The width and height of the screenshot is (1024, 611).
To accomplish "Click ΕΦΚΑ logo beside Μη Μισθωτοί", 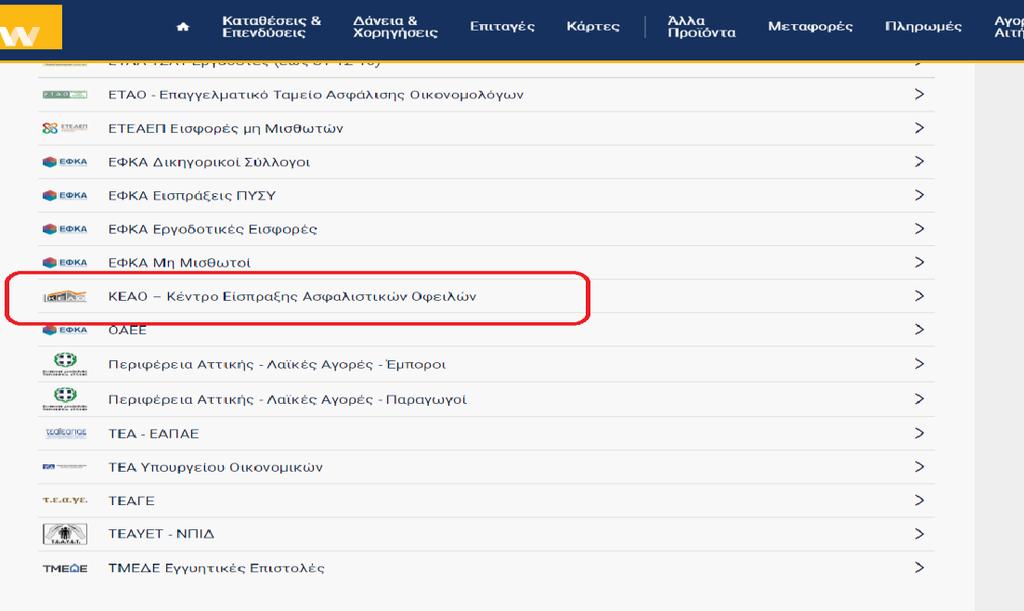I will [65, 262].
